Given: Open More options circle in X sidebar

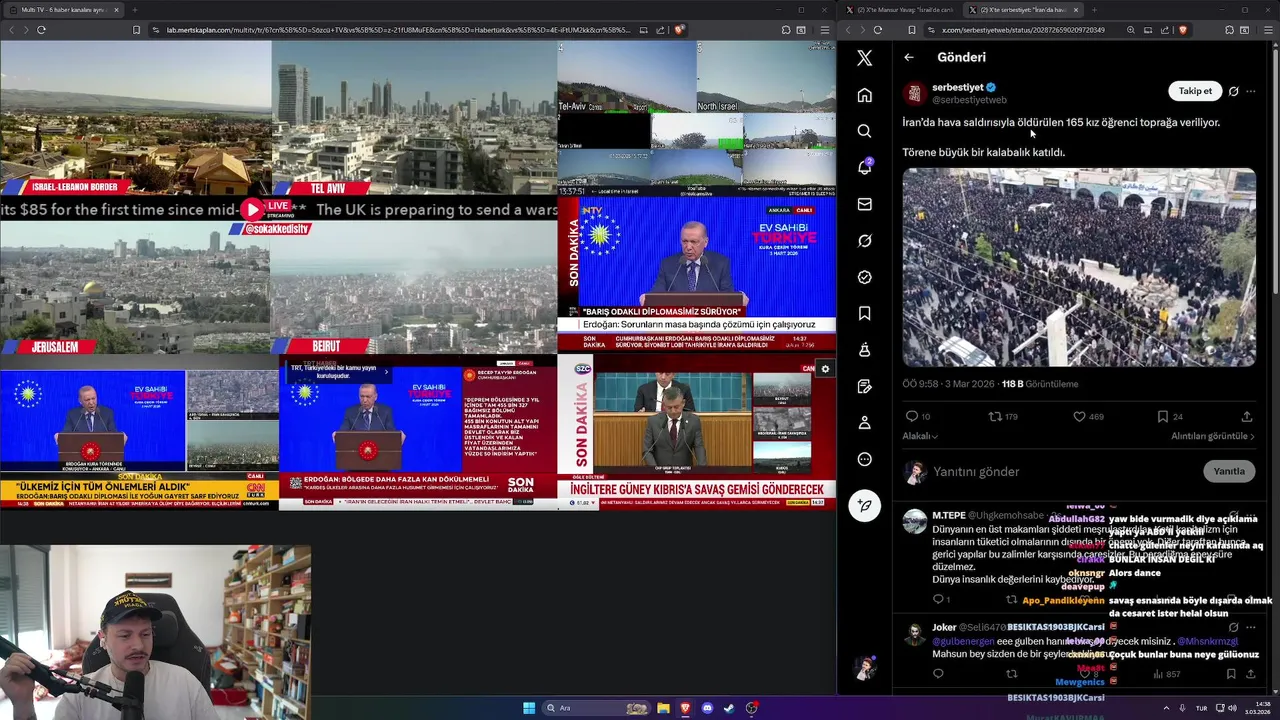Looking at the screenshot, I should (864, 459).
